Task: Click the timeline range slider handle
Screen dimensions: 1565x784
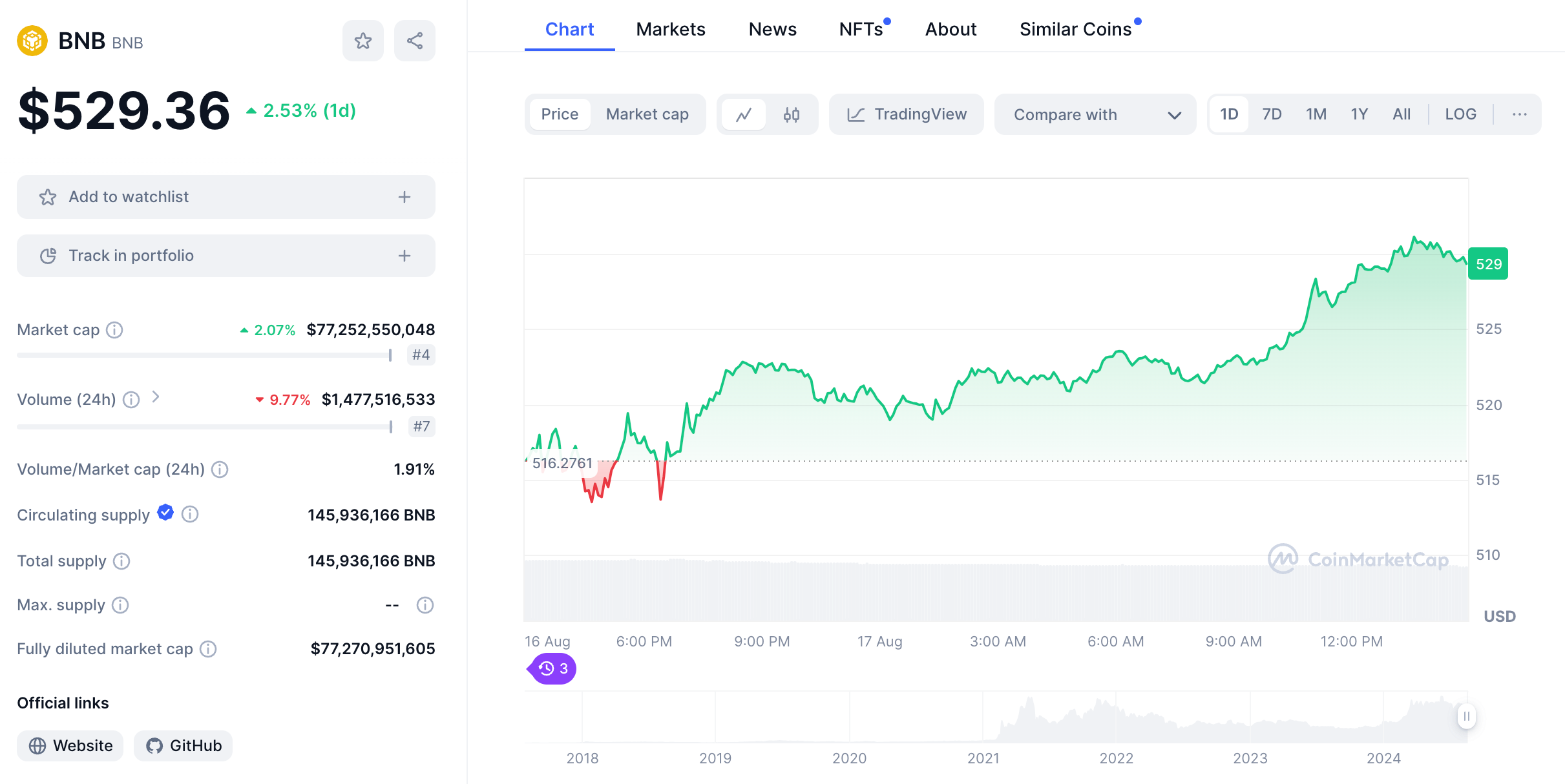Action: 1467,716
